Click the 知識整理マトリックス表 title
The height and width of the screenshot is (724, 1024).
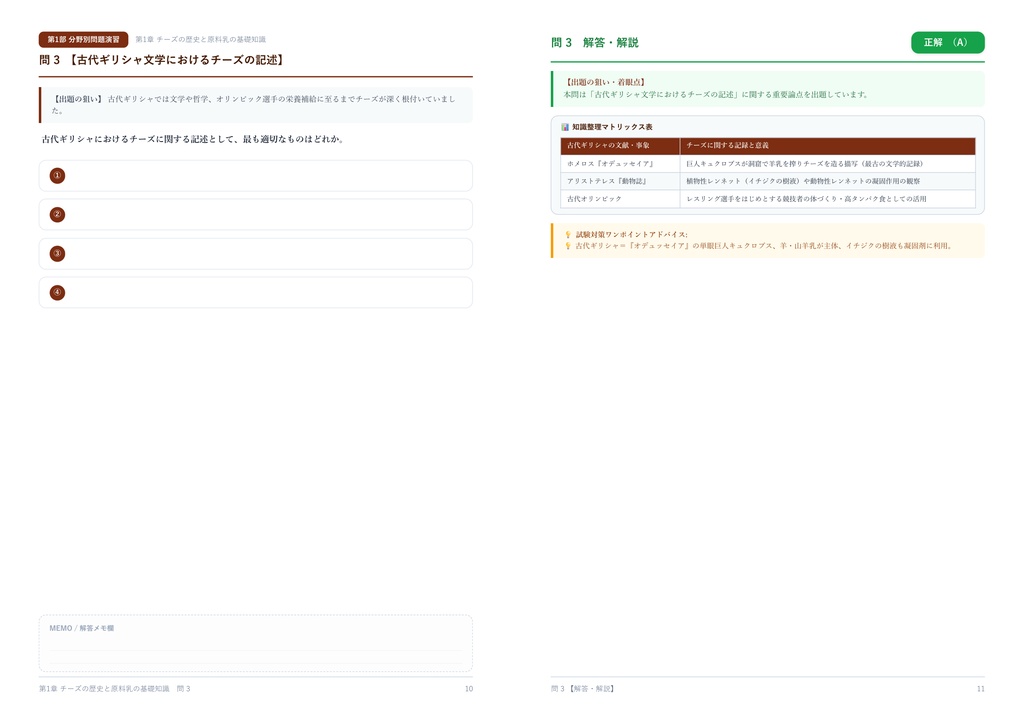[612, 127]
